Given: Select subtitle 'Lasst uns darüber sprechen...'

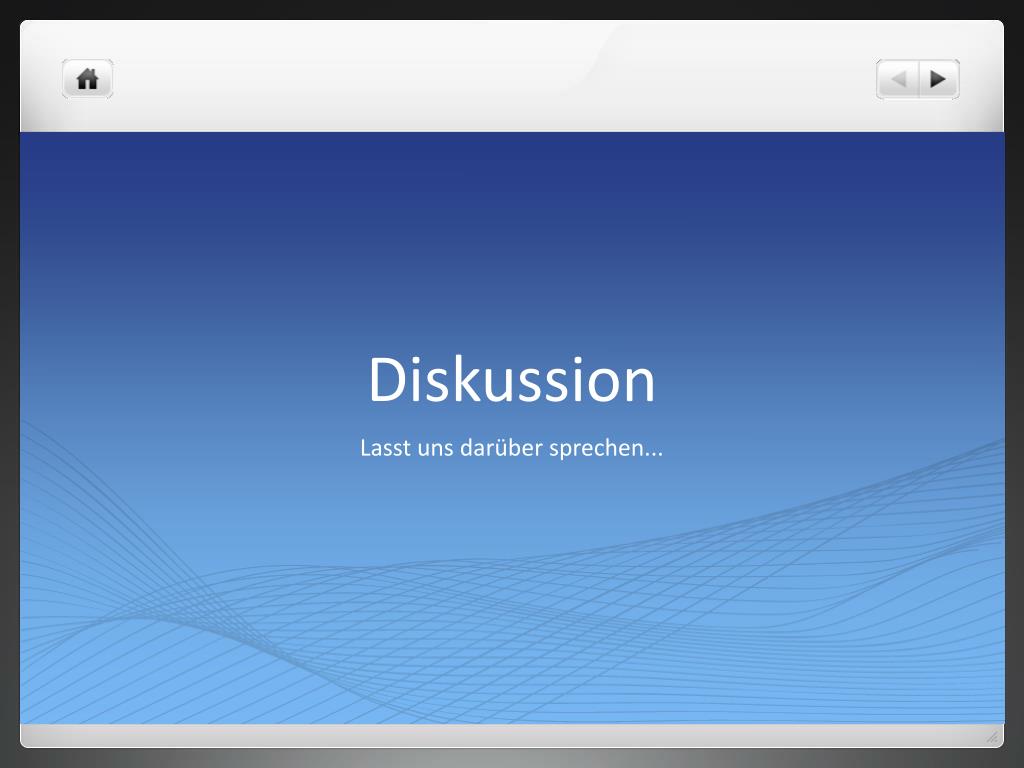Looking at the screenshot, I should click(511, 448).
